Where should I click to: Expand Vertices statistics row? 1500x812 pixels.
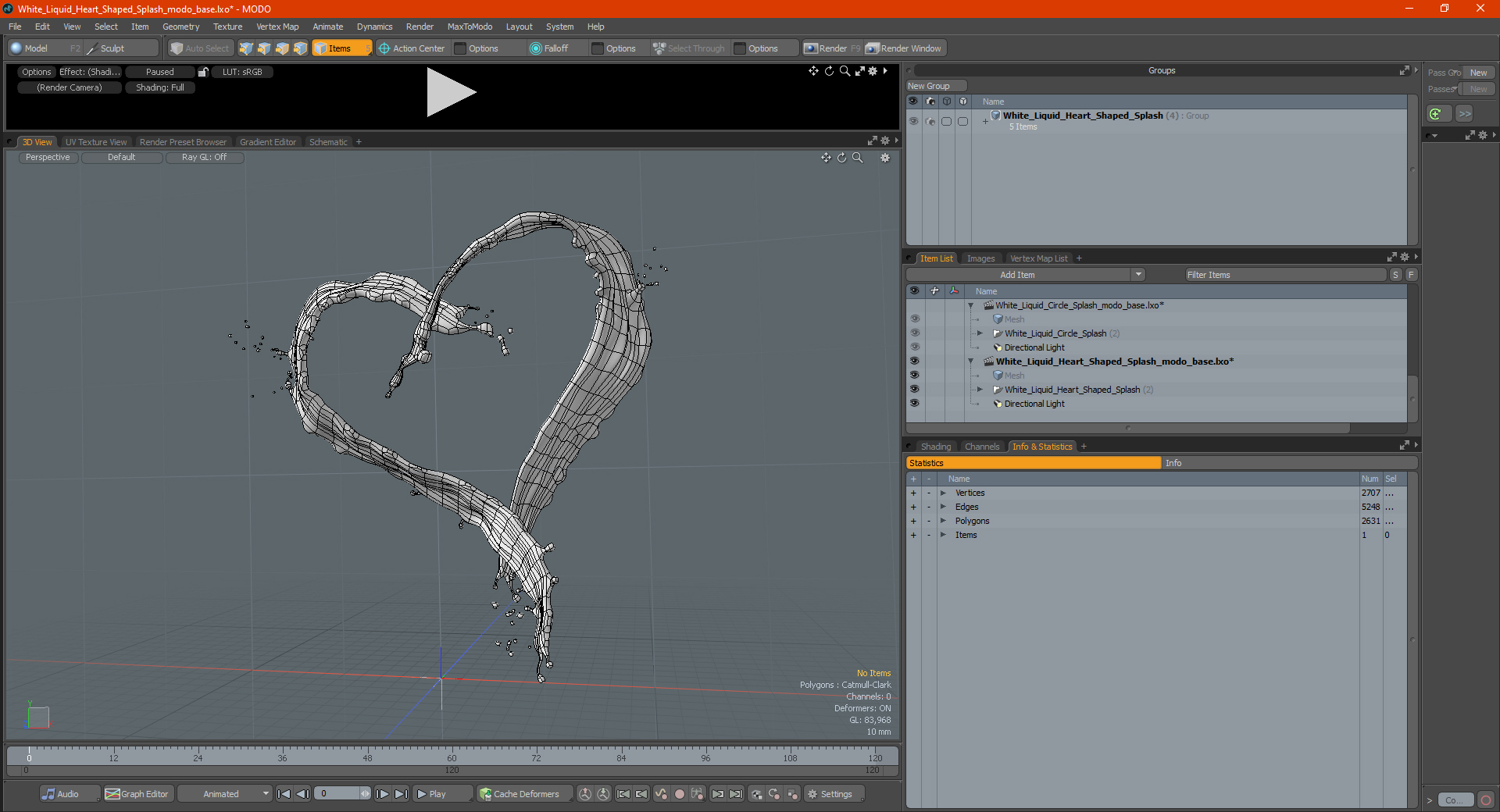[x=943, y=493]
